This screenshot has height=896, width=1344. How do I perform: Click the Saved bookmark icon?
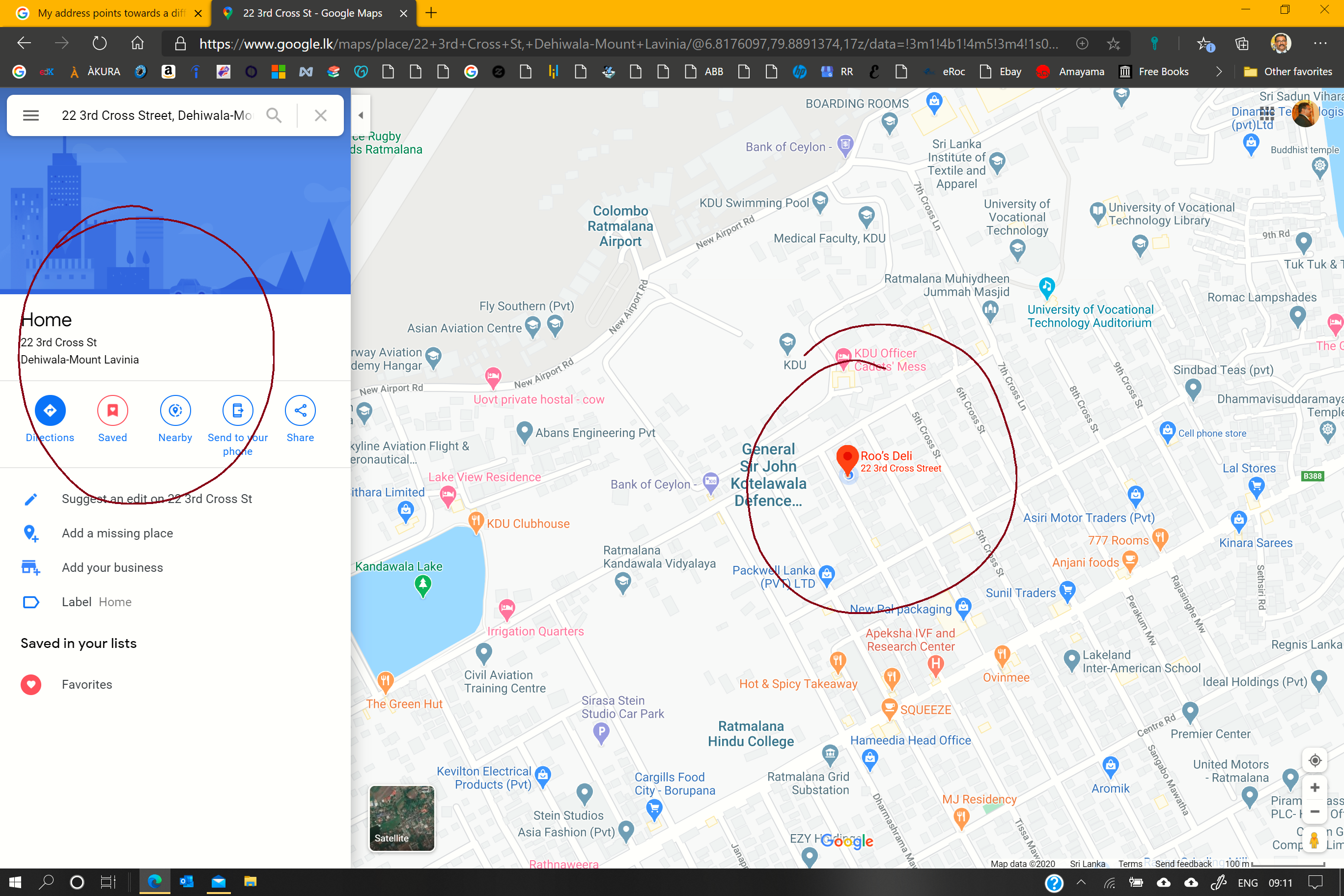[112, 410]
